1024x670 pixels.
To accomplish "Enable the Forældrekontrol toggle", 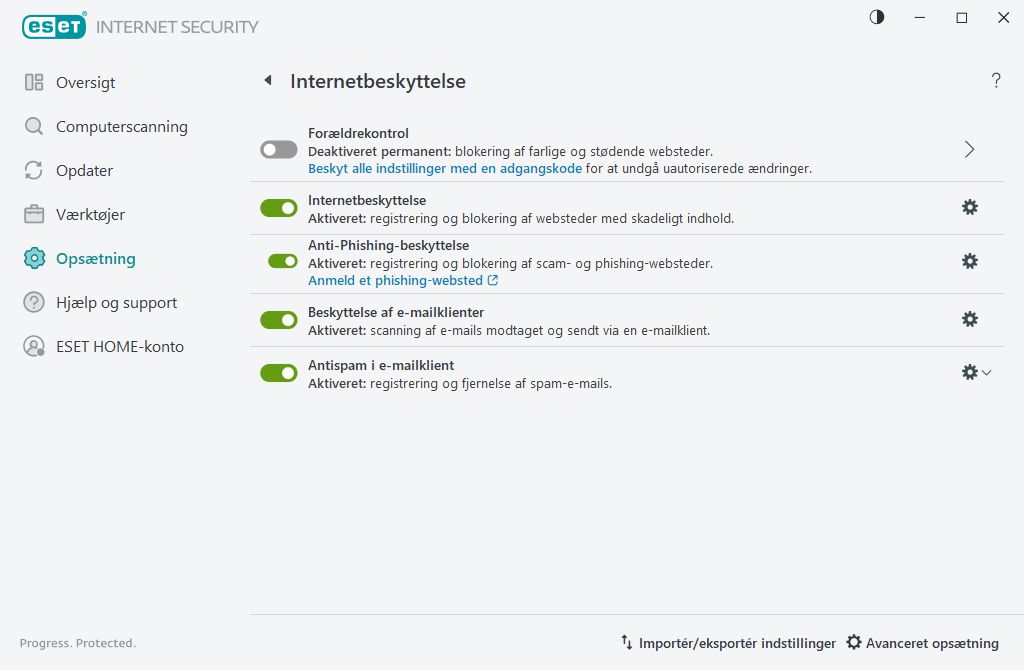I will click(x=279, y=150).
